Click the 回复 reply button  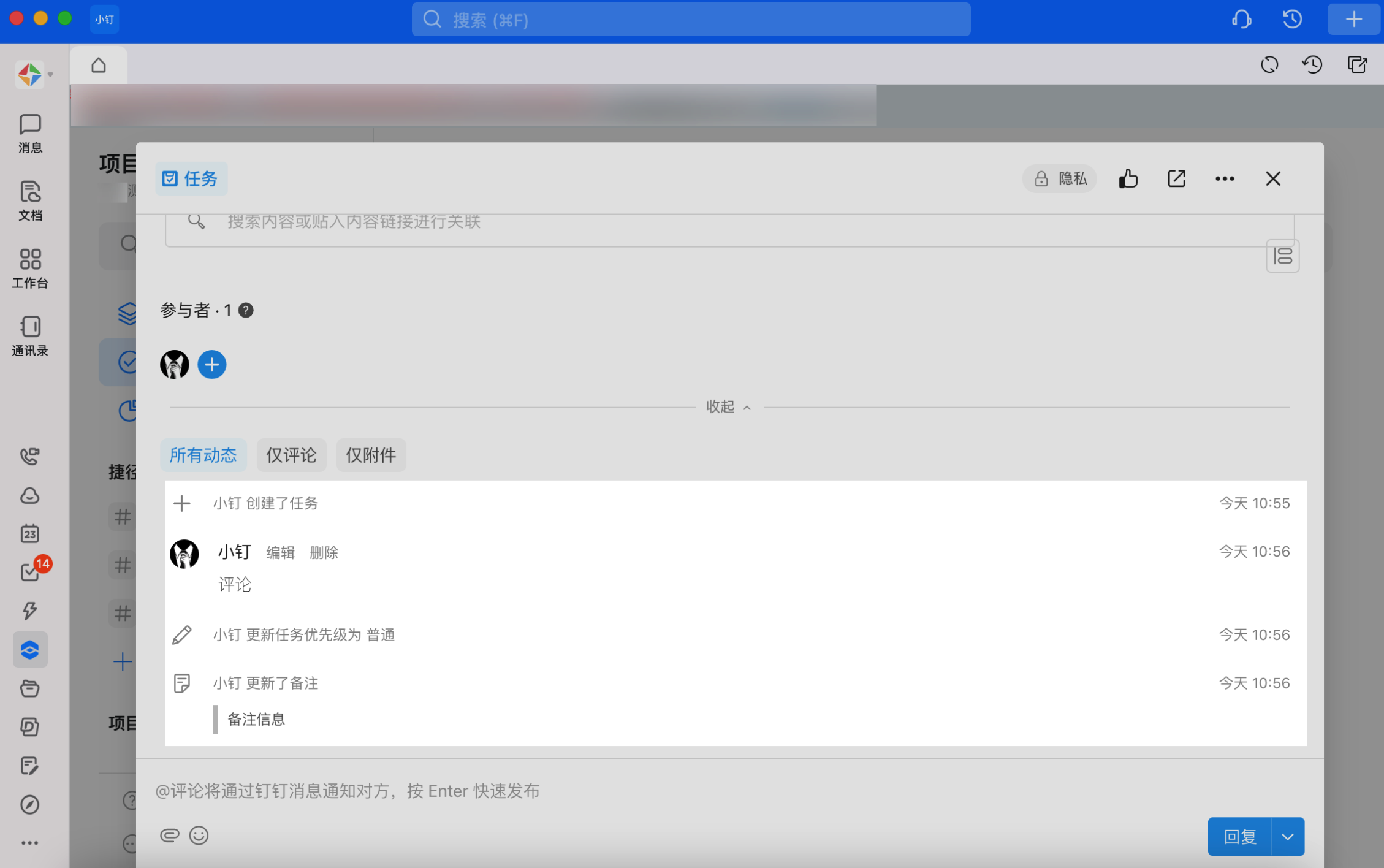[x=1239, y=837]
